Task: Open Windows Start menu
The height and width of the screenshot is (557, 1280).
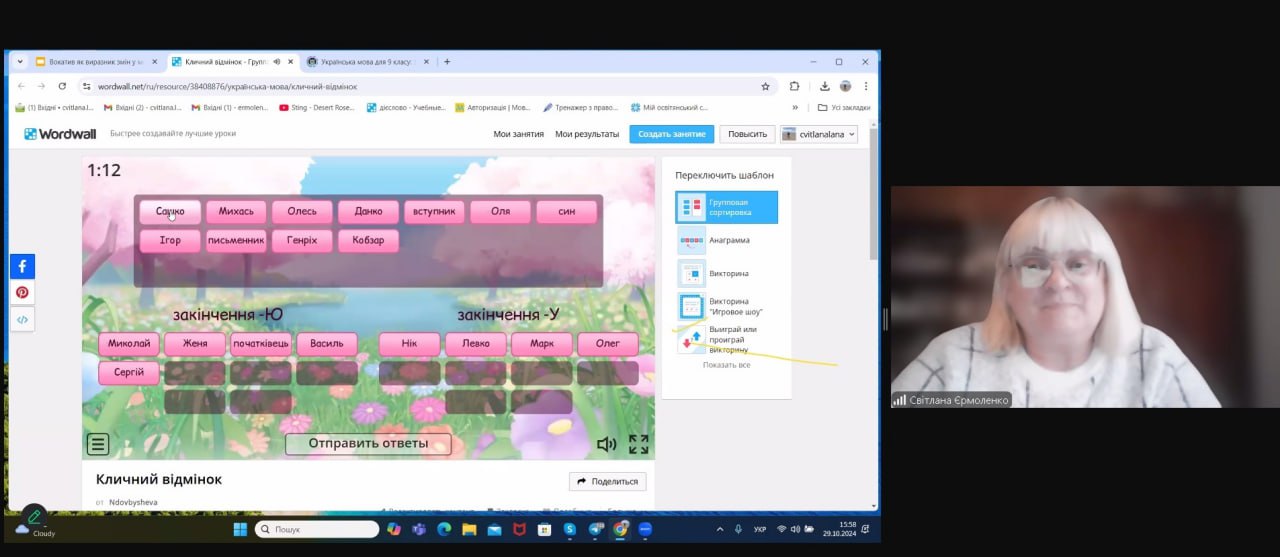Action: [240, 529]
